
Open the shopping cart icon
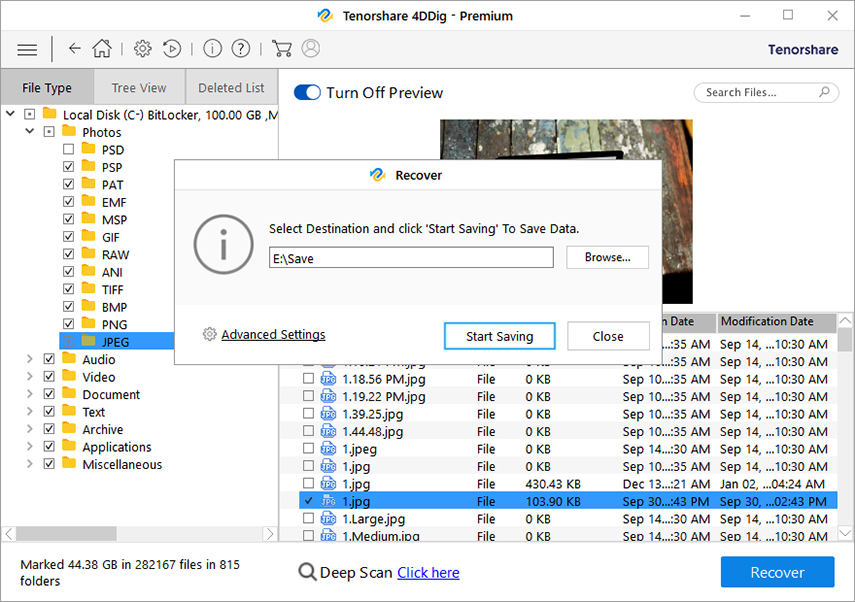(x=281, y=49)
